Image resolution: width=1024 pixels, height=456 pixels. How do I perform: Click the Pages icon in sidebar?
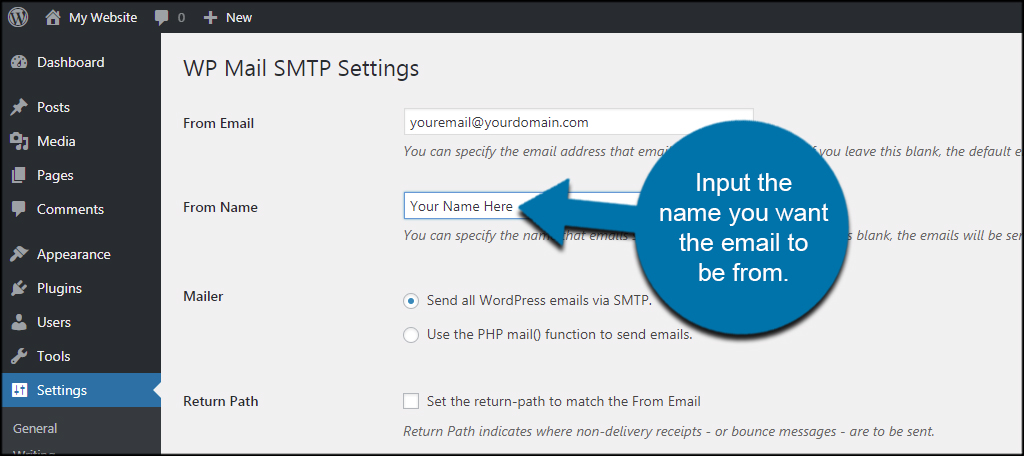tap(20, 175)
